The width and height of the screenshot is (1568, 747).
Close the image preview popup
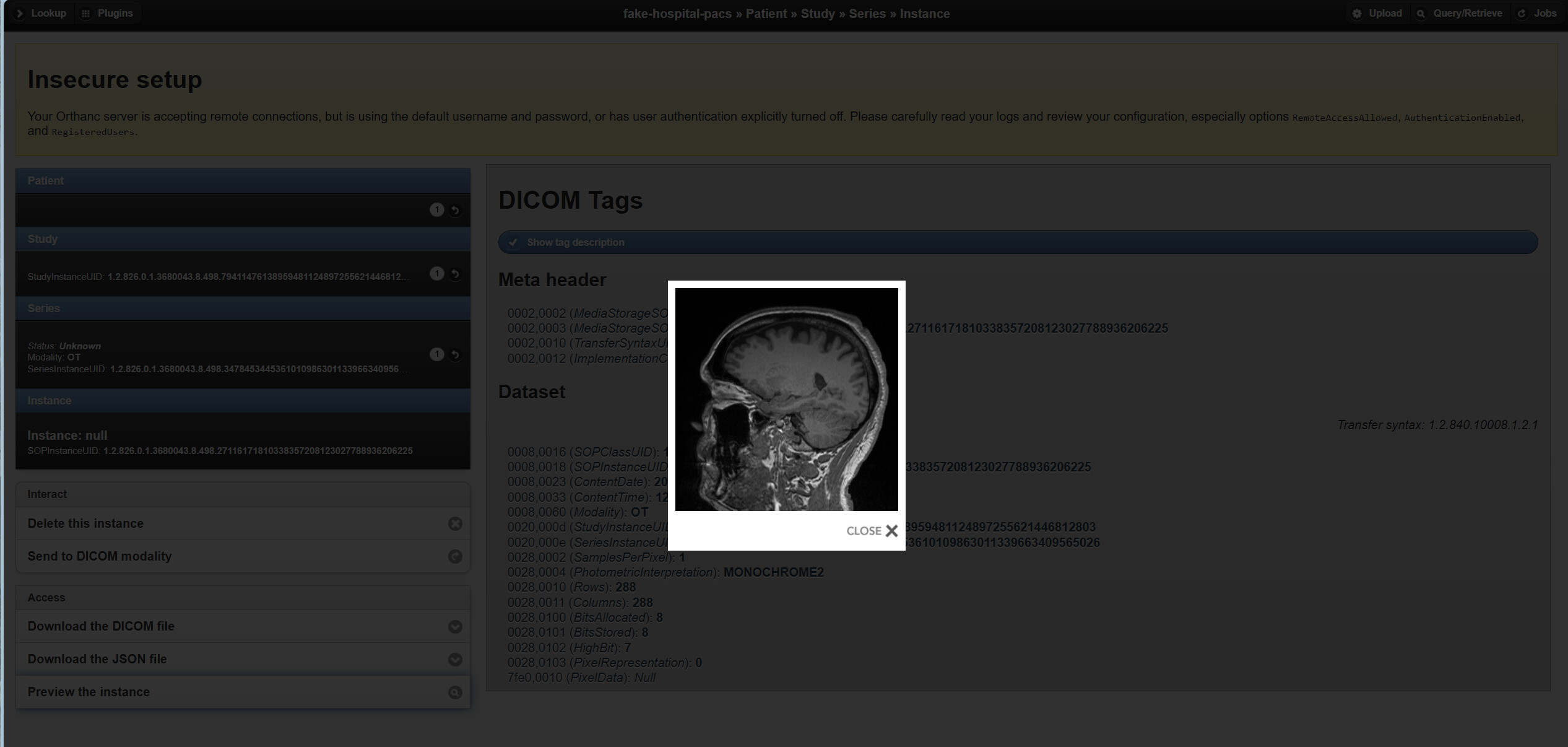(x=872, y=531)
